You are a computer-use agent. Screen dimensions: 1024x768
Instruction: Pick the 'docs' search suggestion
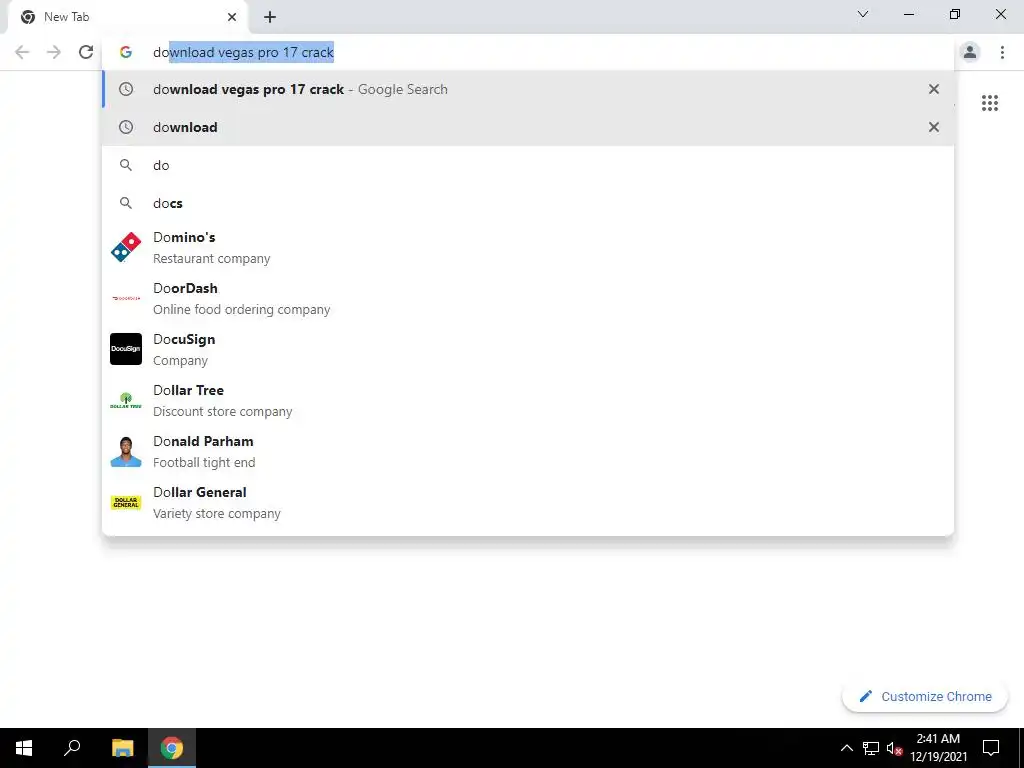(528, 203)
